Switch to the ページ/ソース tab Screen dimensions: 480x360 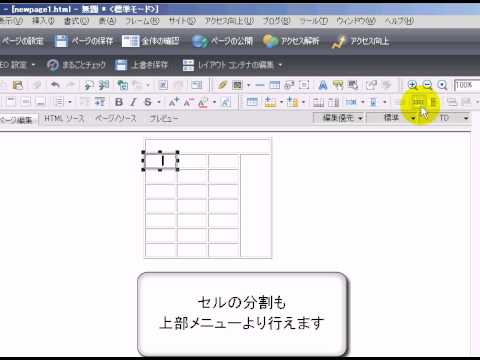[116, 118]
